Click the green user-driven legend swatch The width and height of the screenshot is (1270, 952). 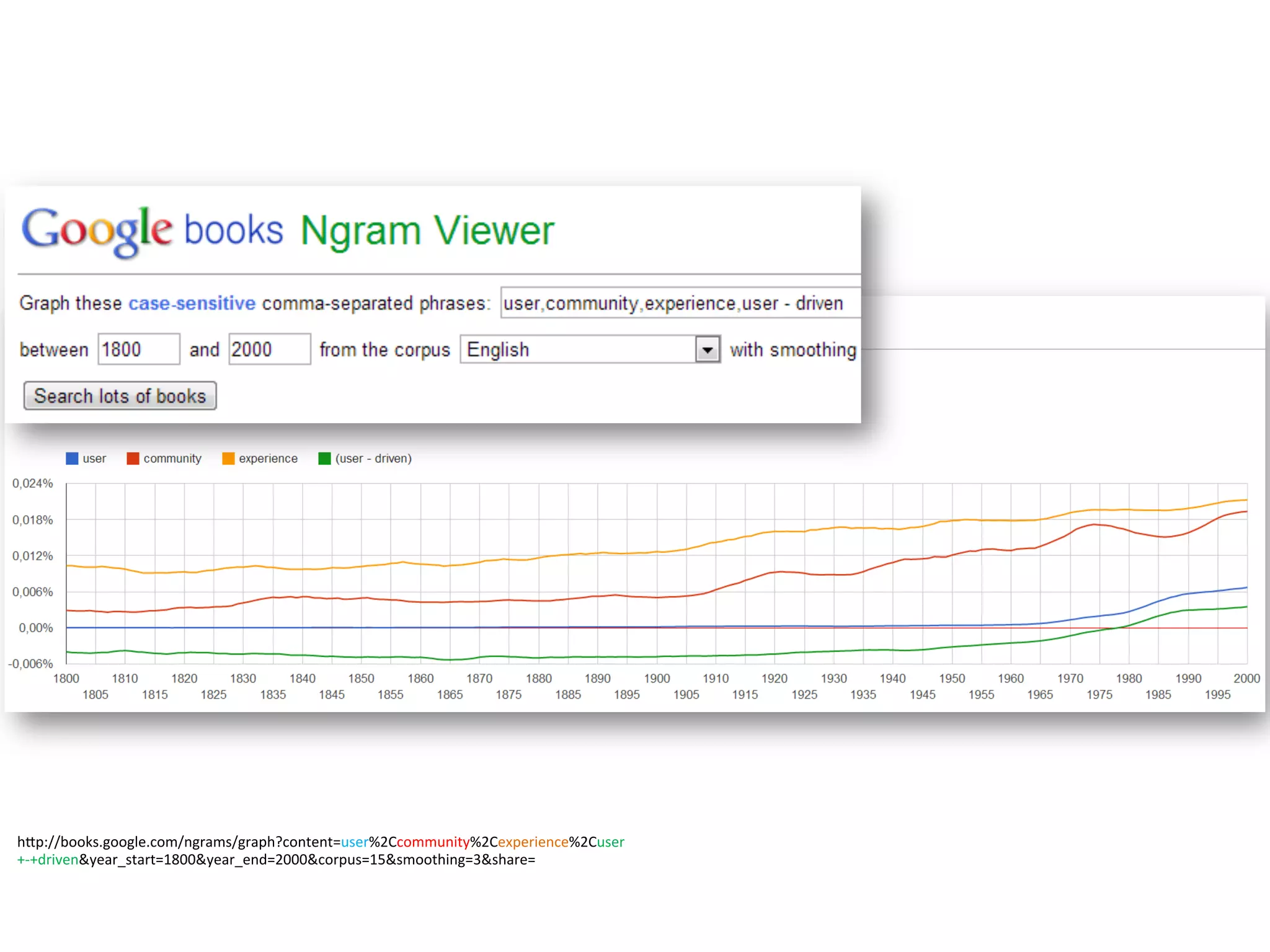(x=324, y=459)
